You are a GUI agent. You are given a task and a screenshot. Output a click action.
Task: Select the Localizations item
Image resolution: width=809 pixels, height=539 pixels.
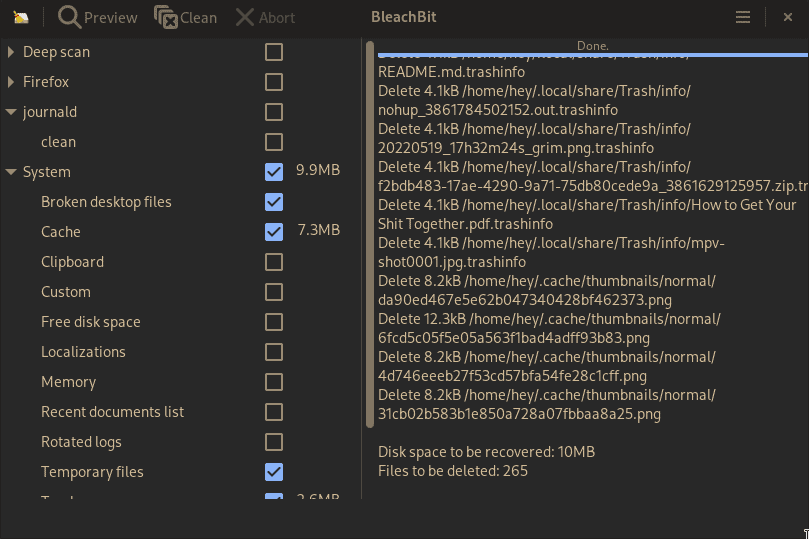pyautogui.click(x=83, y=352)
